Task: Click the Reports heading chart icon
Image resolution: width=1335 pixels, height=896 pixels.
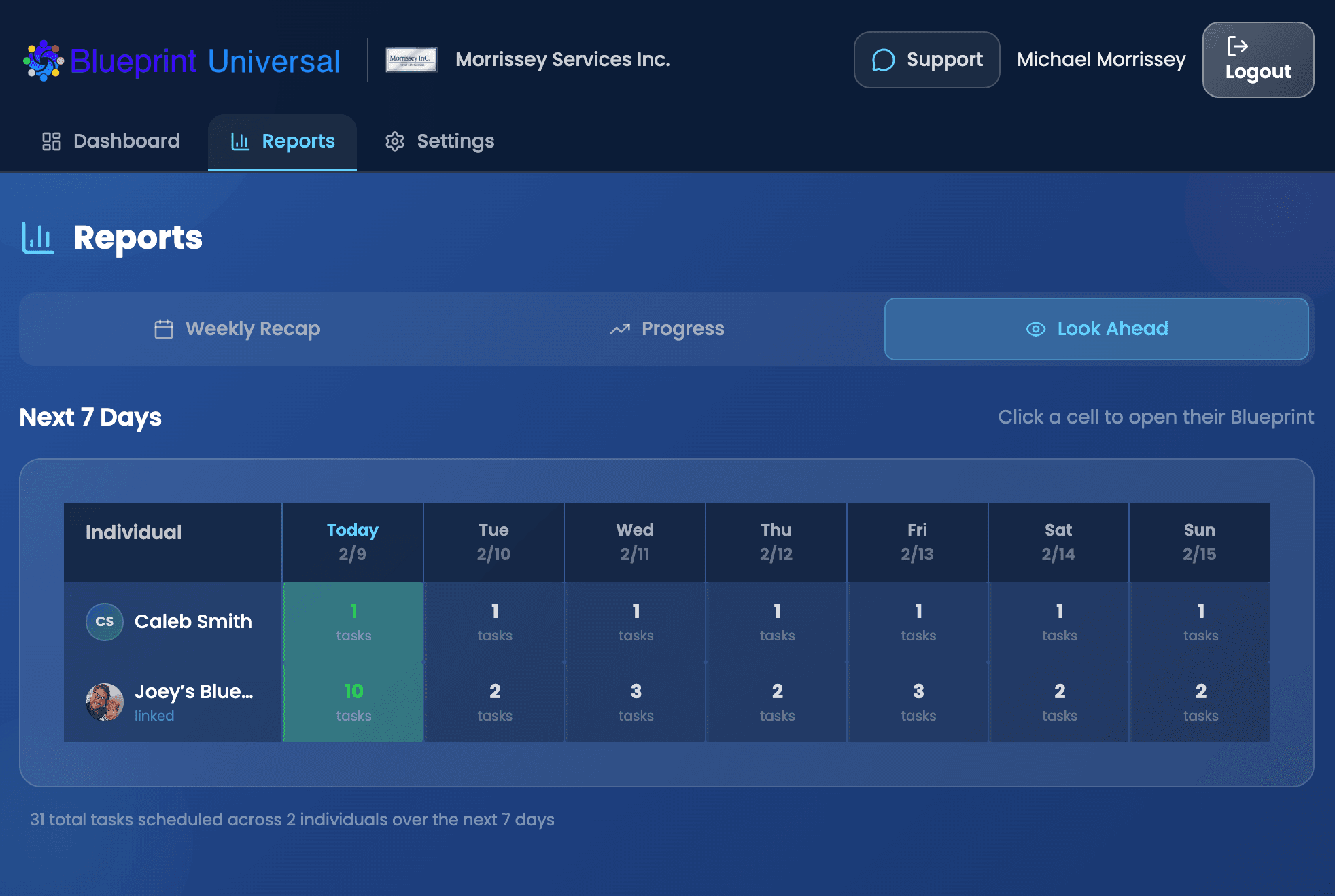Action: [37, 238]
